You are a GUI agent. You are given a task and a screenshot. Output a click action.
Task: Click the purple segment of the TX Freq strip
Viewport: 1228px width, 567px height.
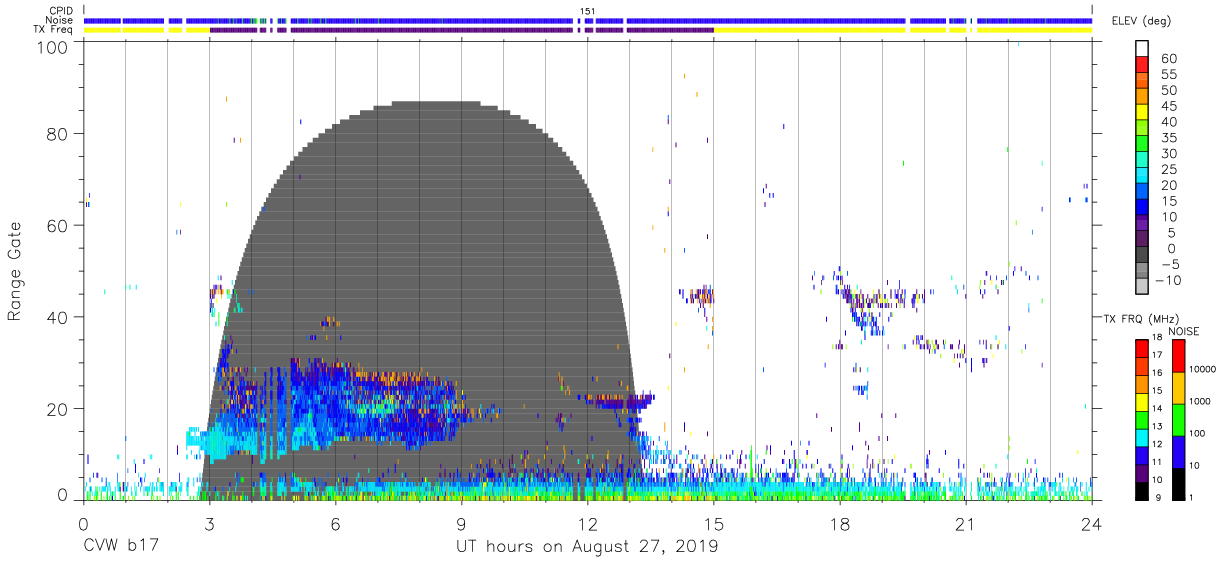[x=461, y=30]
